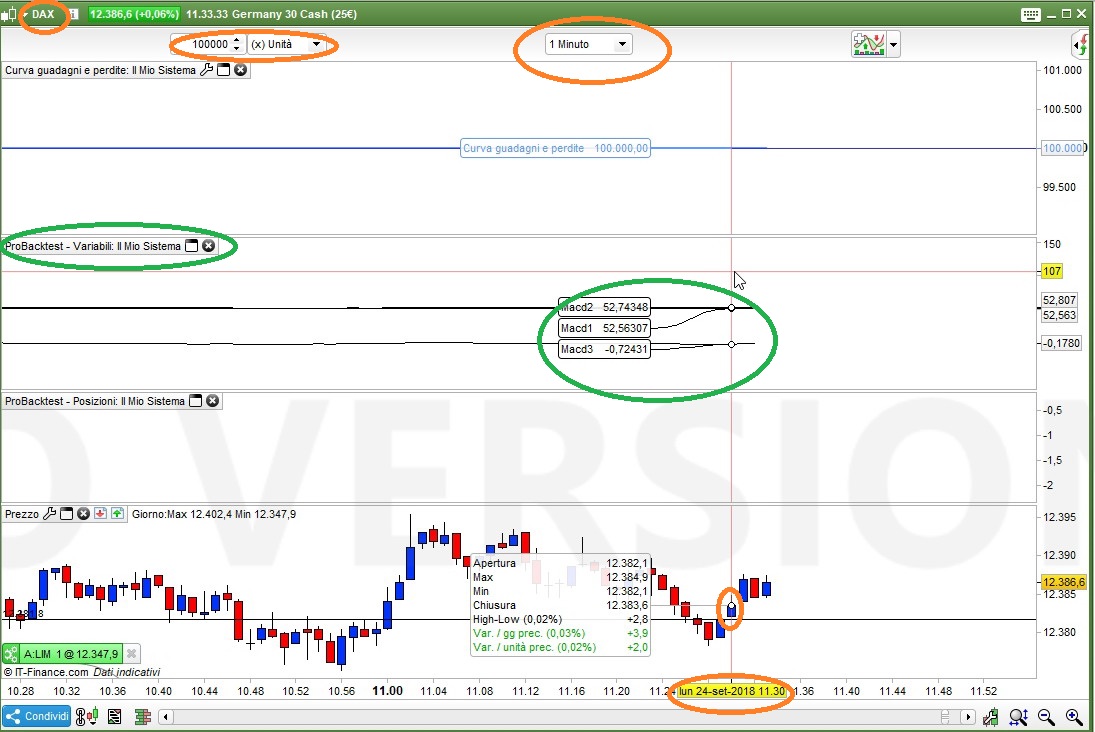The image size is (1095, 732).
Task: Click the gears icon on A:LIM order label
Action: [10, 654]
